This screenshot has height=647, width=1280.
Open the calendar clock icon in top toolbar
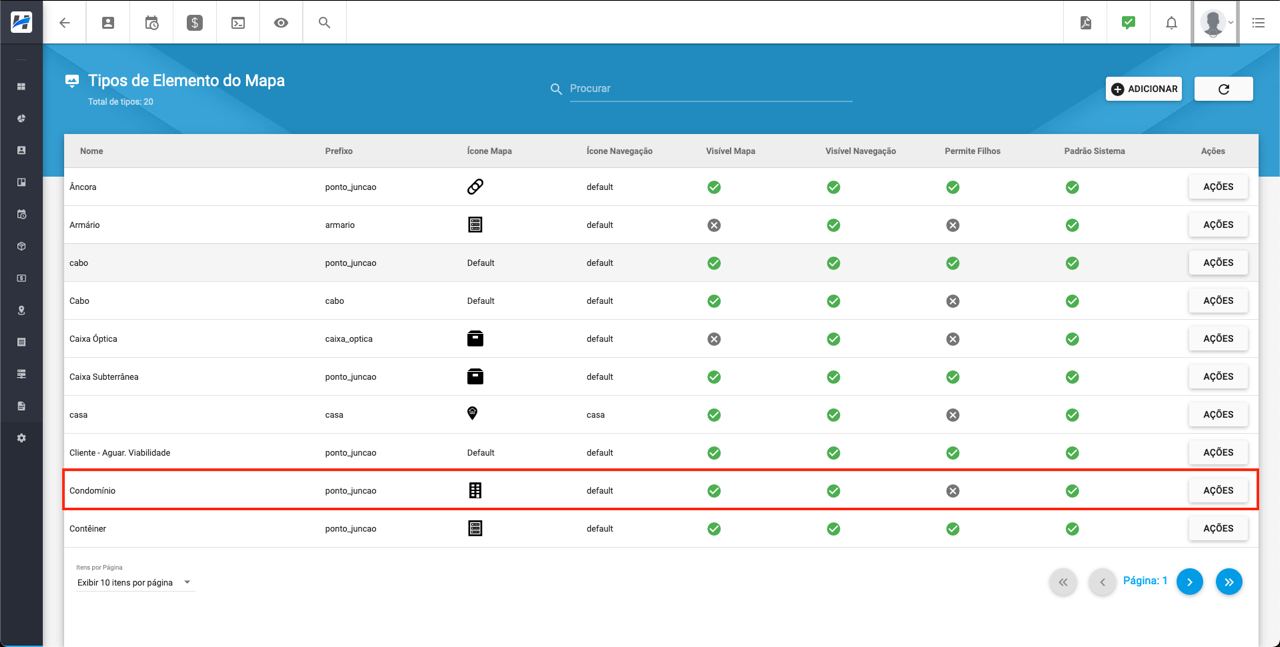pyautogui.click(x=151, y=22)
